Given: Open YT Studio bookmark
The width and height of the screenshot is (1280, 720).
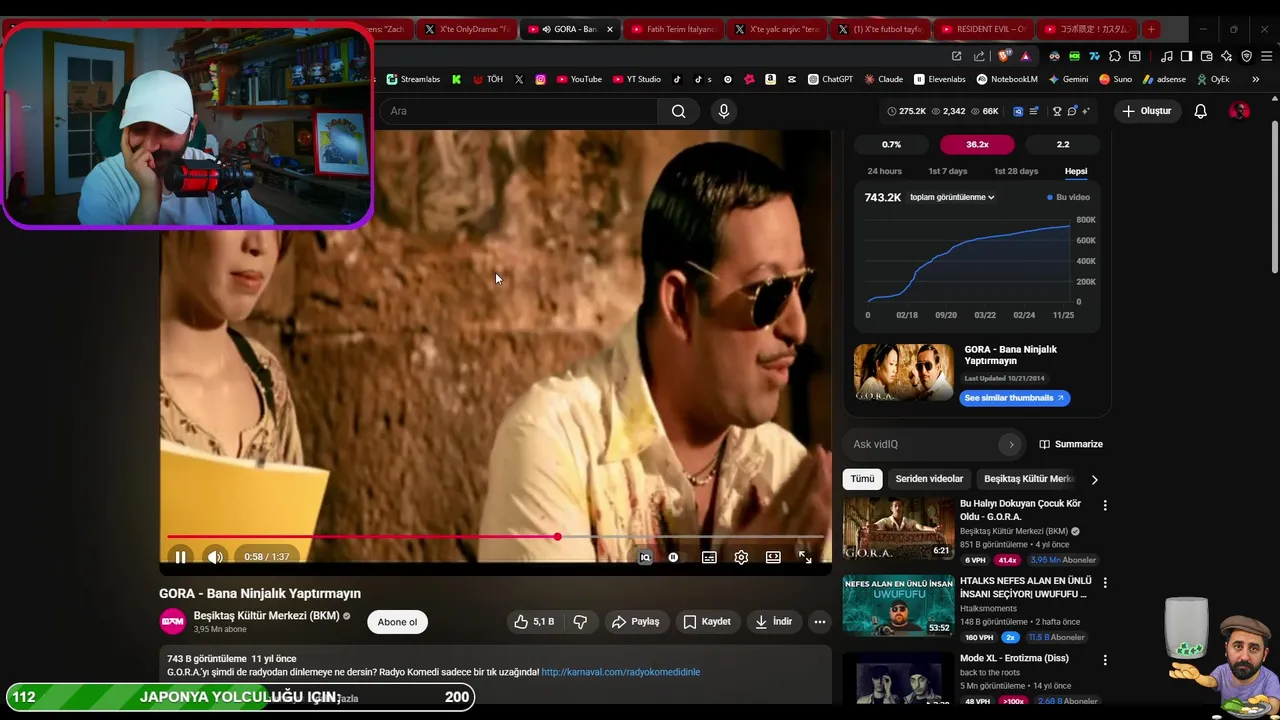Looking at the screenshot, I should coord(635,79).
